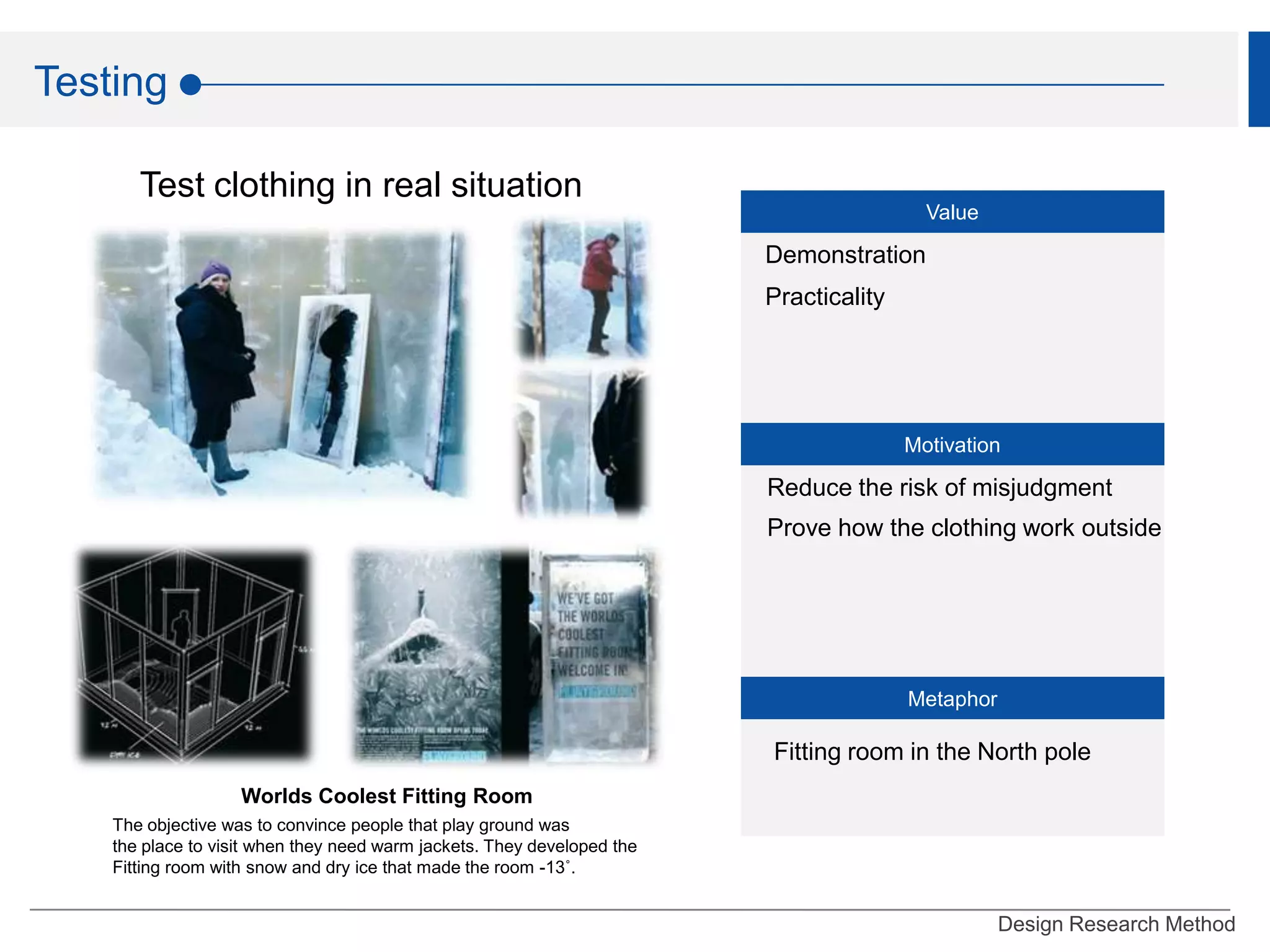Click the blue bullet dot beside Testing
This screenshot has width=1270, height=952.
[190, 85]
